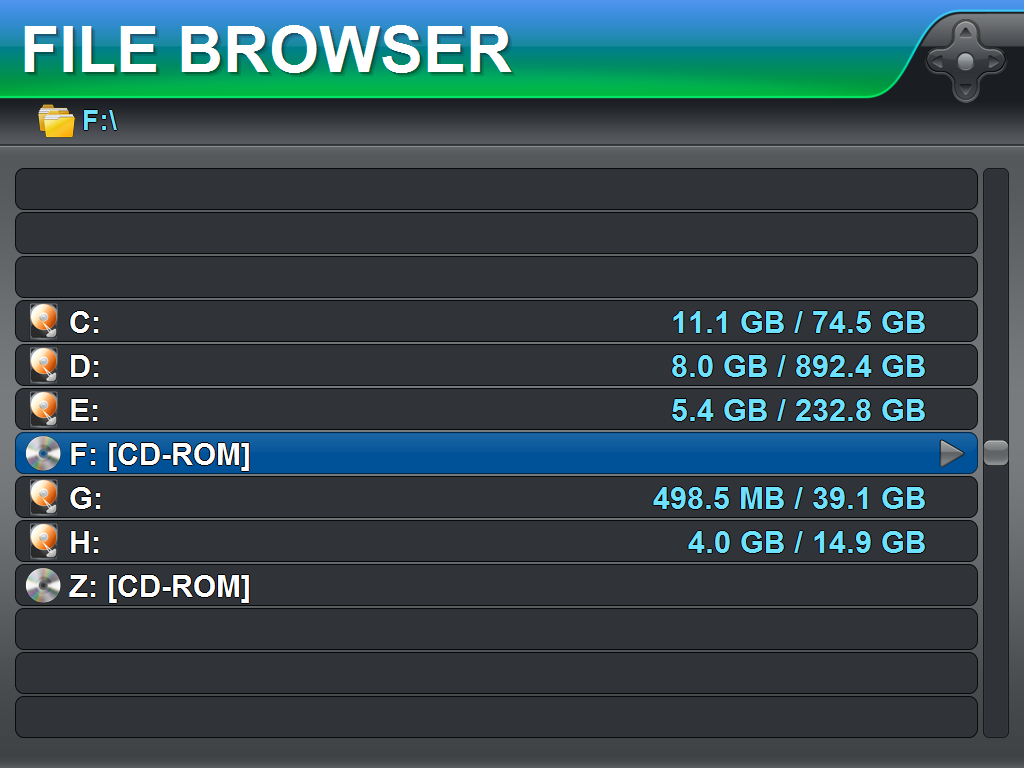Click the E: hard drive icon
The width and height of the screenshot is (1024, 768).
(x=44, y=409)
